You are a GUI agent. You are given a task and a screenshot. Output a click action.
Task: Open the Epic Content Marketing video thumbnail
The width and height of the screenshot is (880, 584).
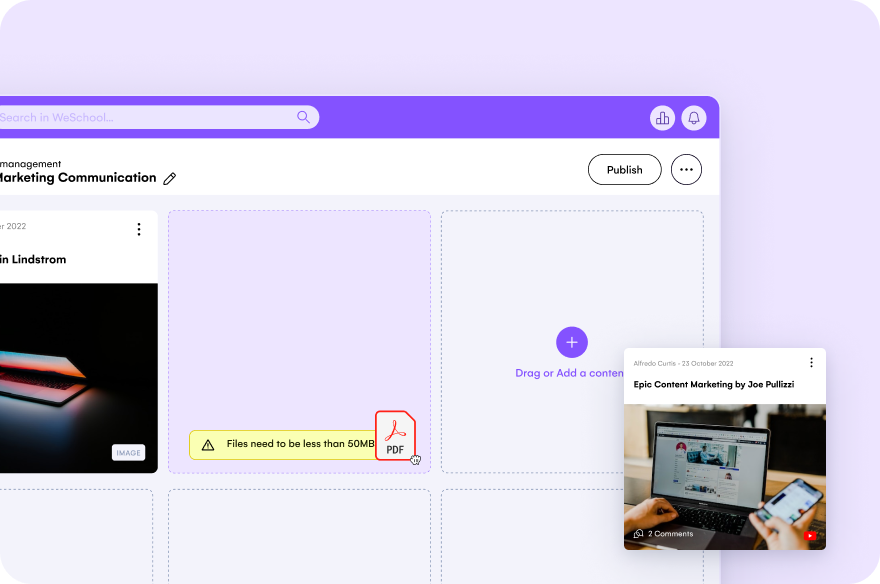[x=725, y=477]
